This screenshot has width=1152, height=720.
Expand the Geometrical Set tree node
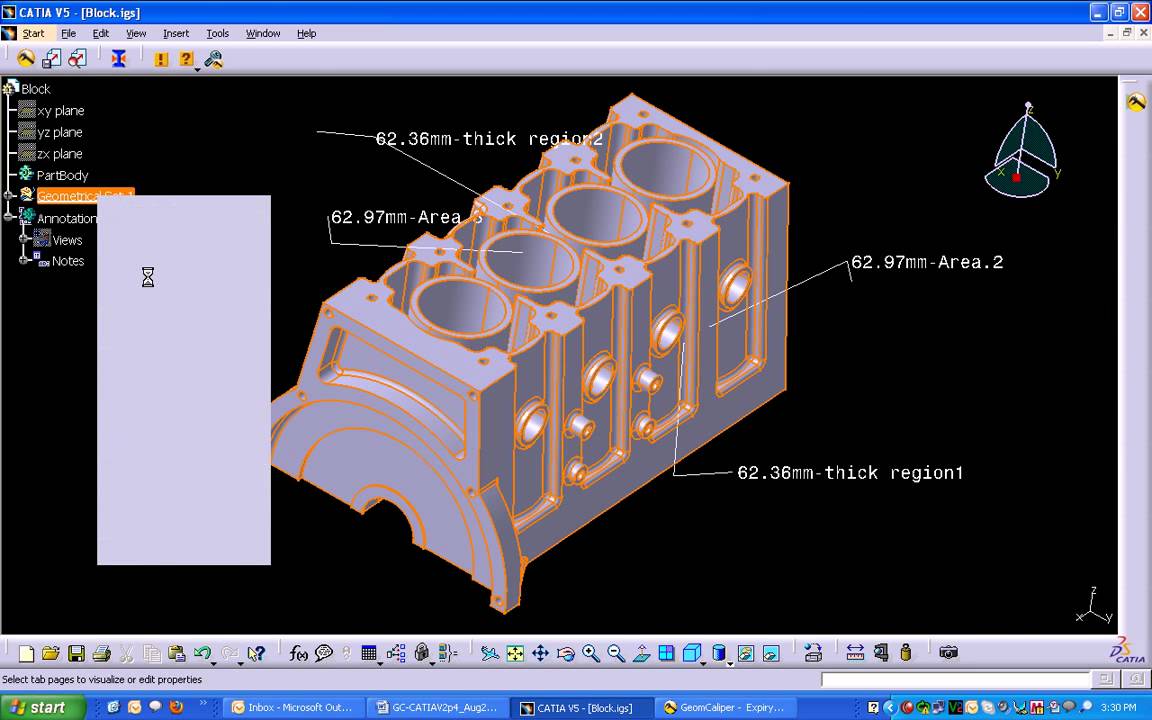tap(9, 195)
